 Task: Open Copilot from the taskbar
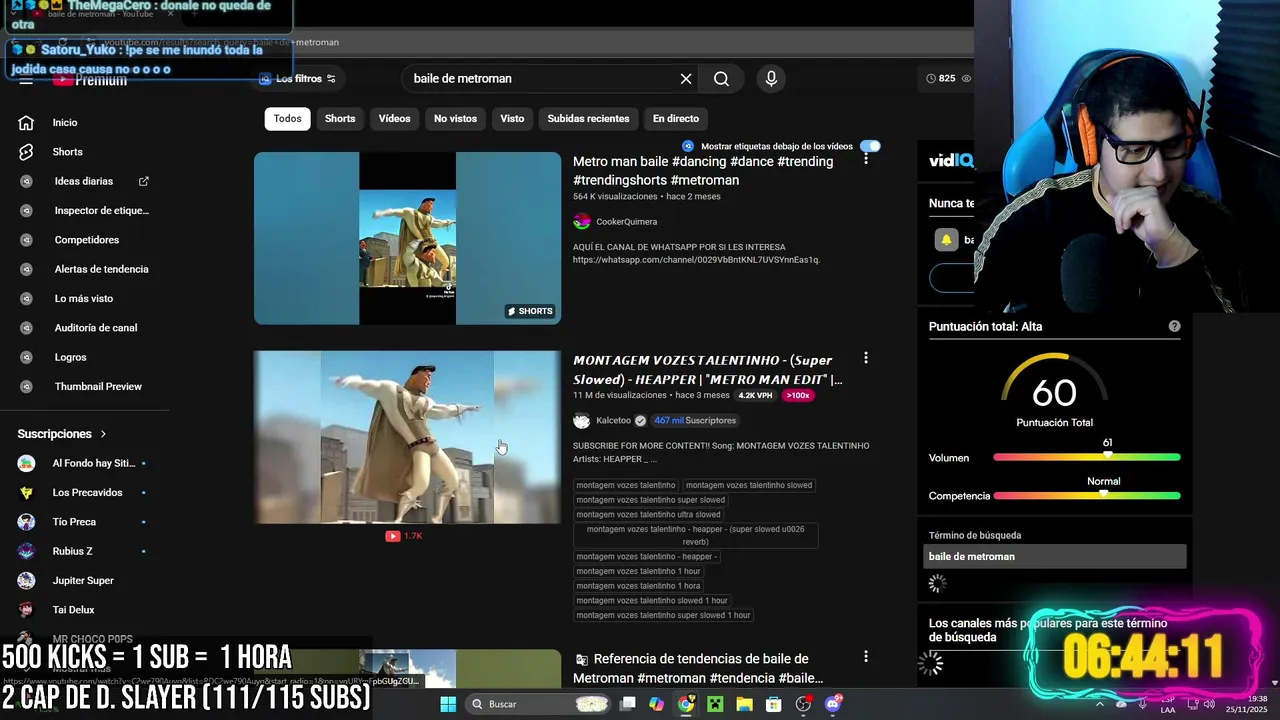click(x=656, y=704)
